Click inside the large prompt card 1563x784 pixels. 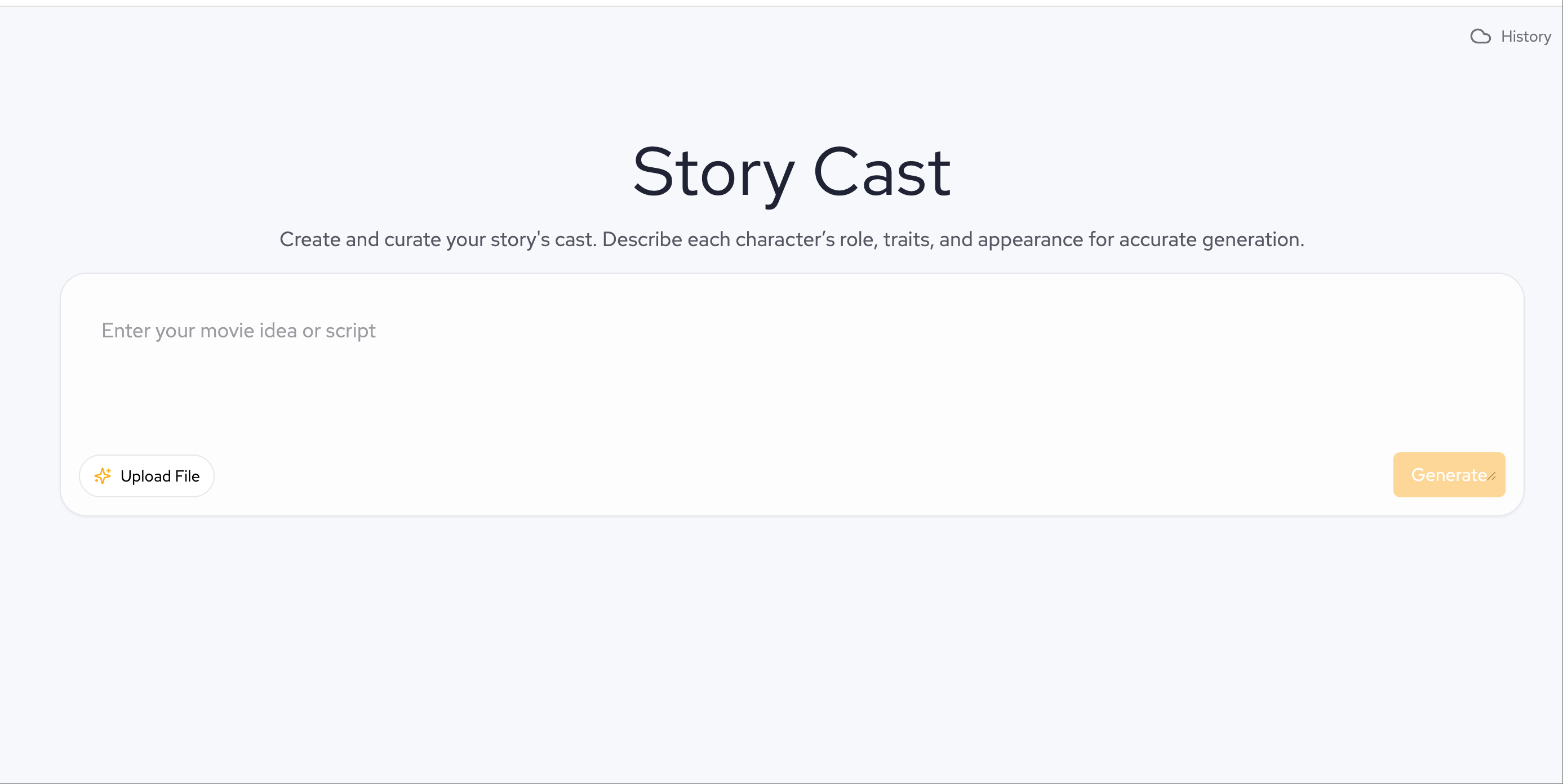coord(781,394)
